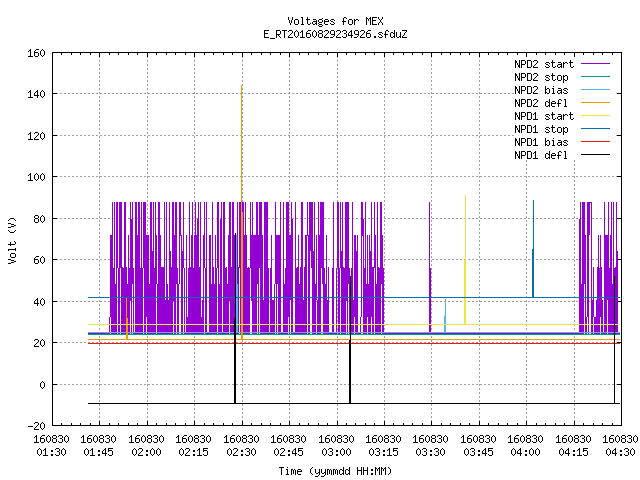
Task: Click the yellow NPD1 start spike near 03:40
Action: 465,260
